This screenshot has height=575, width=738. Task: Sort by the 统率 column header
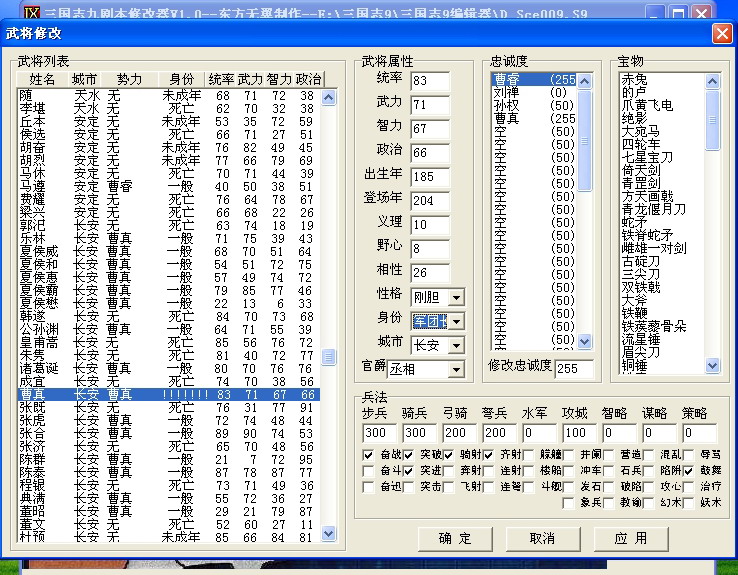point(221,79)
